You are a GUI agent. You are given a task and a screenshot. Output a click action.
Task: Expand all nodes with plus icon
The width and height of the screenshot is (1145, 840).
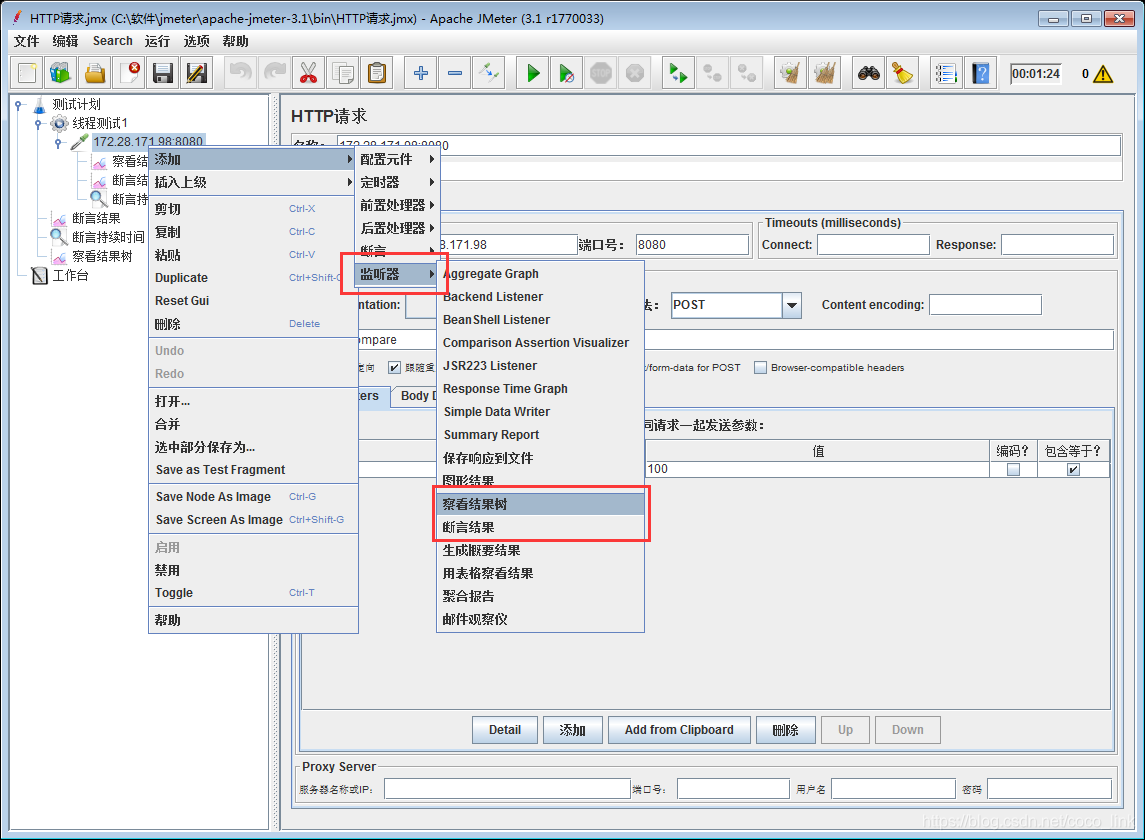click(421, 73)
